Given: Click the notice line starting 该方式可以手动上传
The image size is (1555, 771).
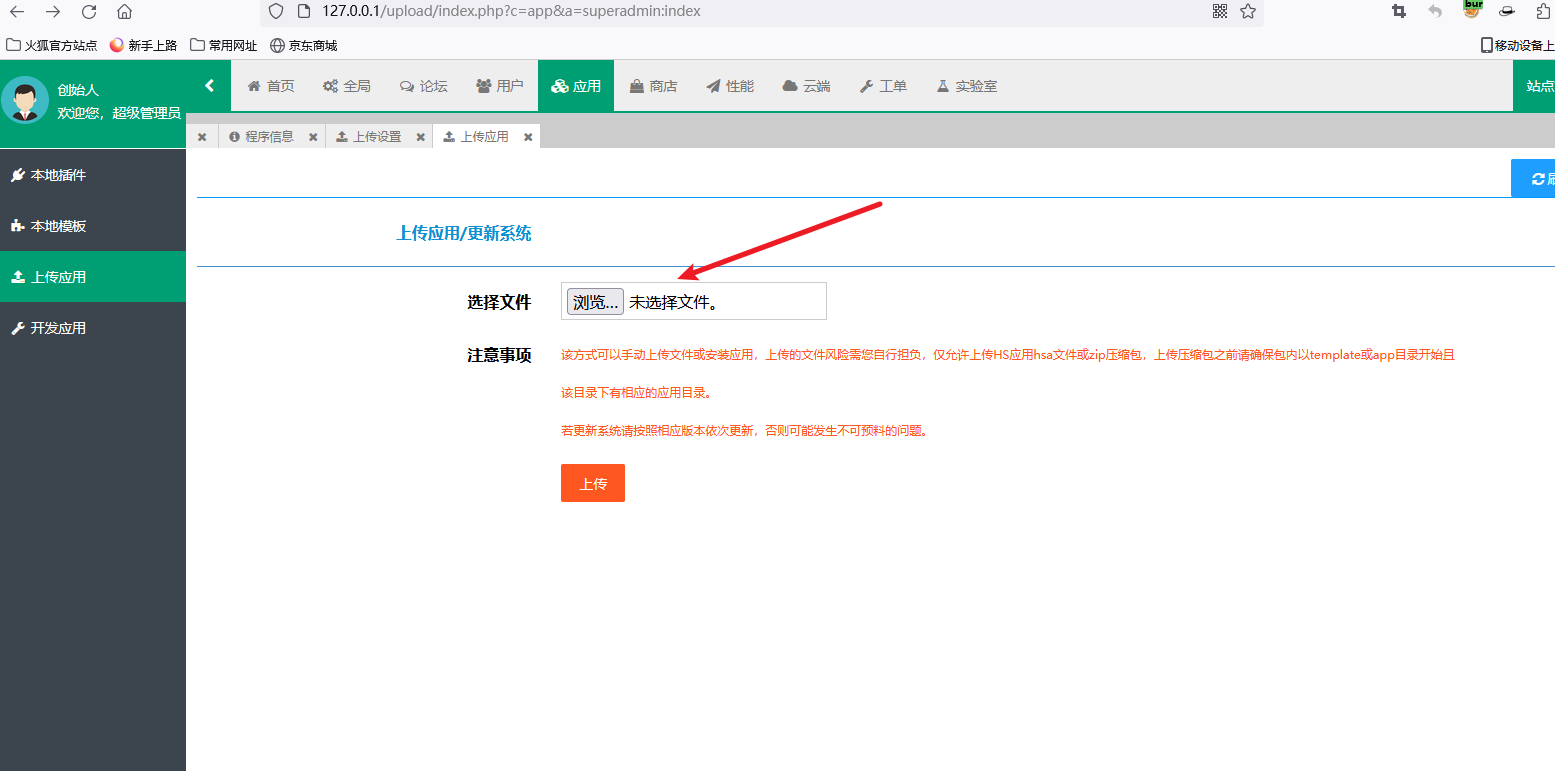Looking at the screenshot, I should (x=1008, y=355).
